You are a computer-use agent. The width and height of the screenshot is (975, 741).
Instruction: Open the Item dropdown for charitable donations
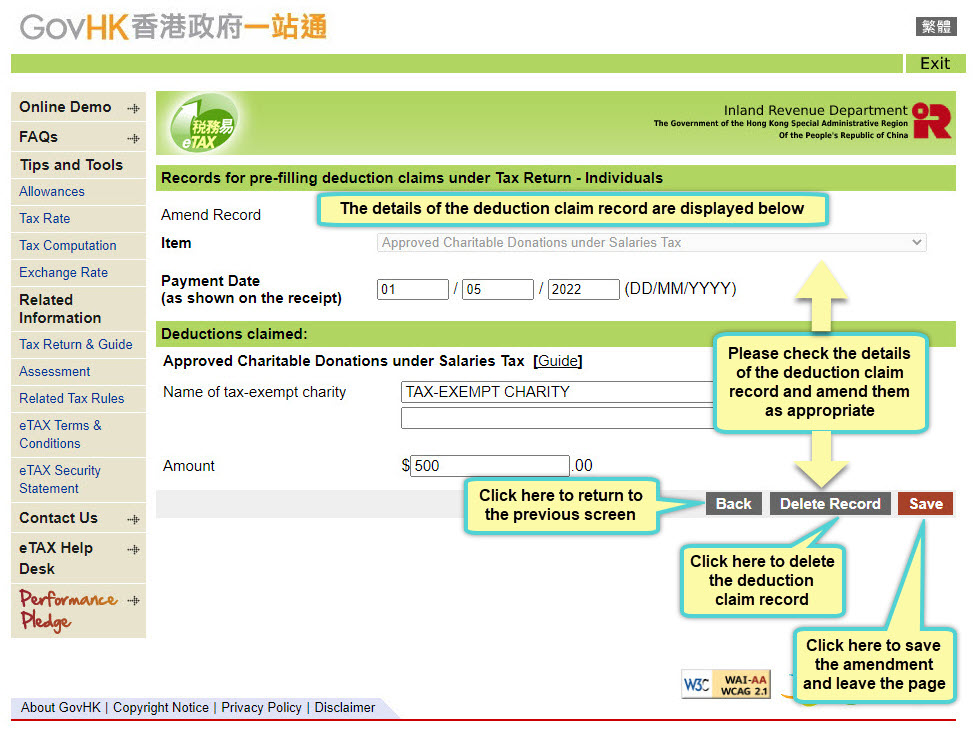pos(651,242)
